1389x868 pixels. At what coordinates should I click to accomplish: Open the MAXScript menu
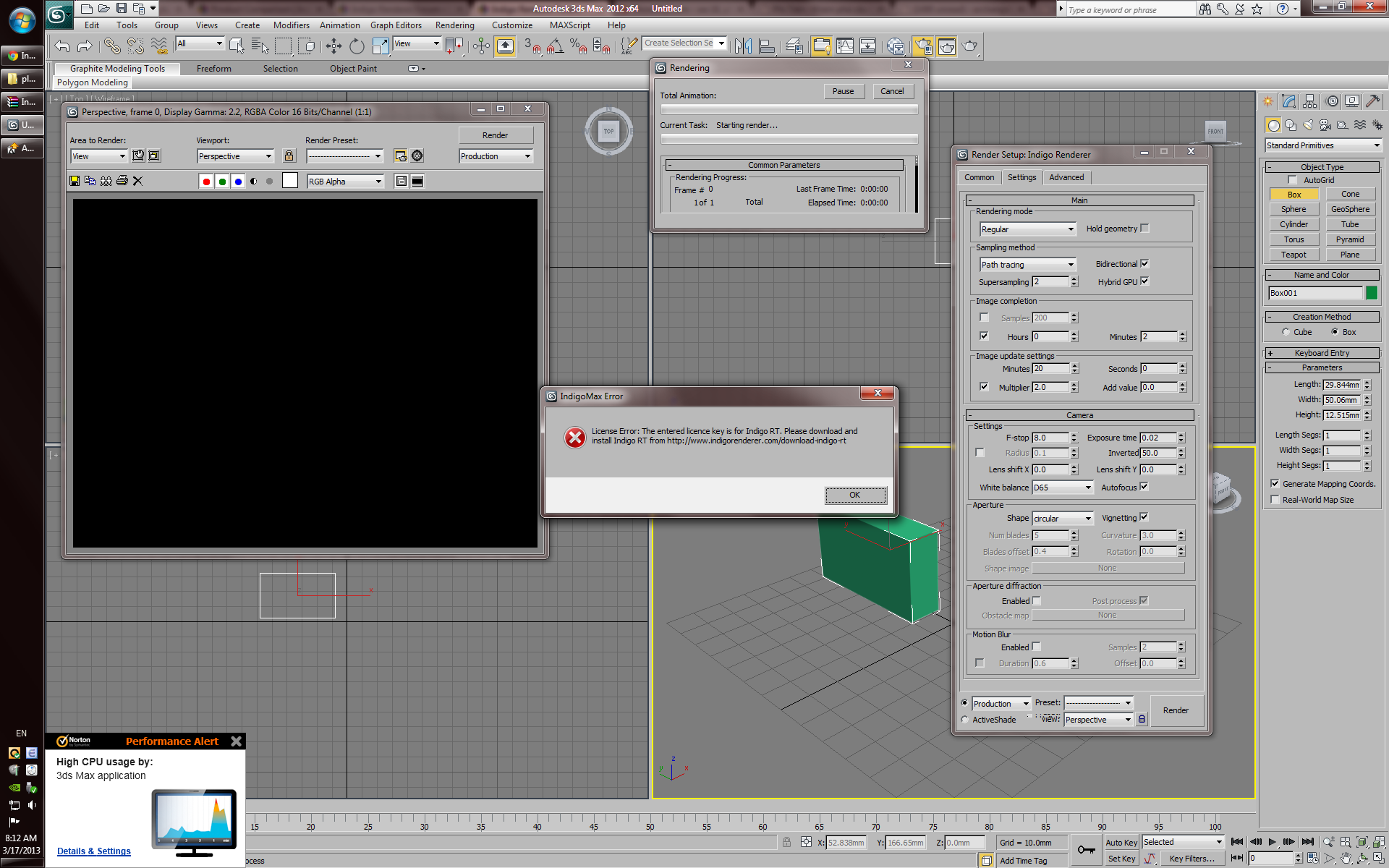(569, 25)
